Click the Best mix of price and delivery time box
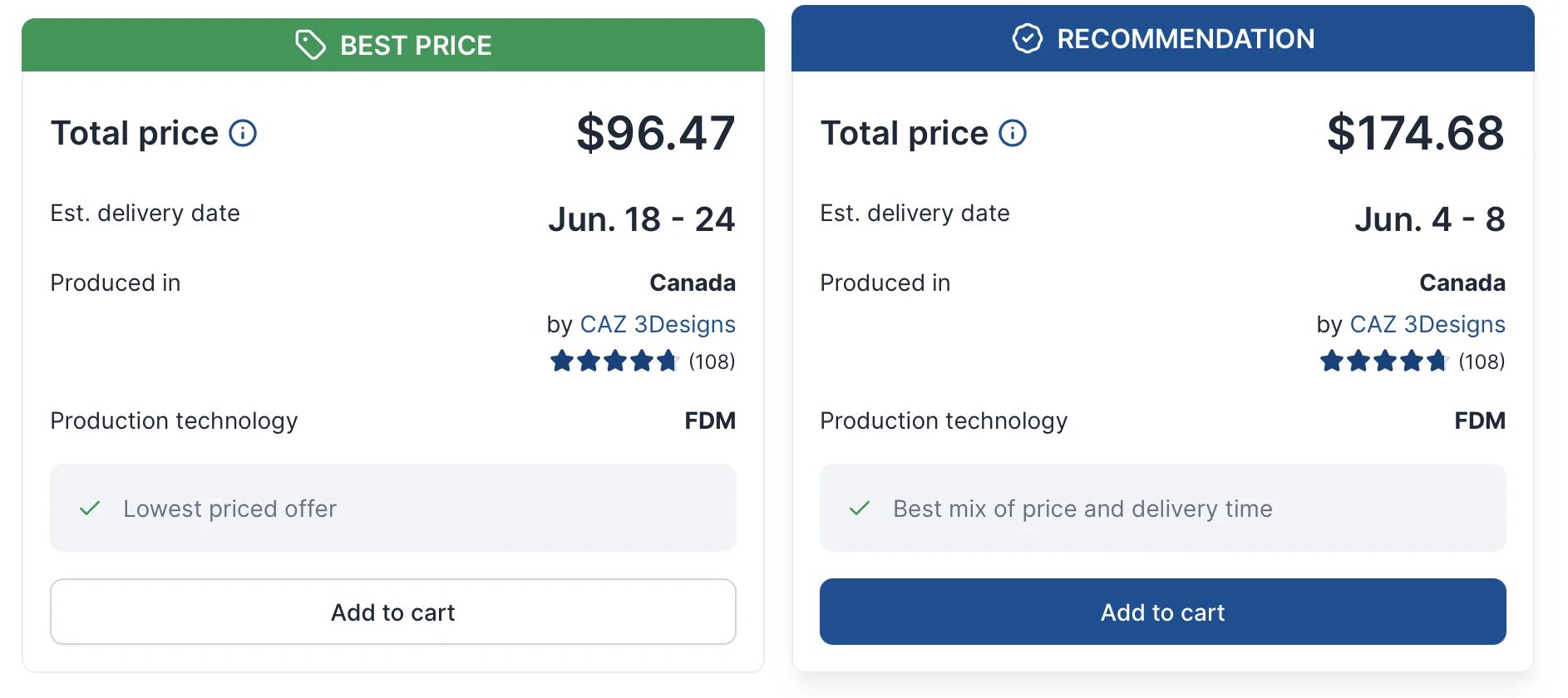Viewport: 1568px width, 698px height. click(1163, 508)
